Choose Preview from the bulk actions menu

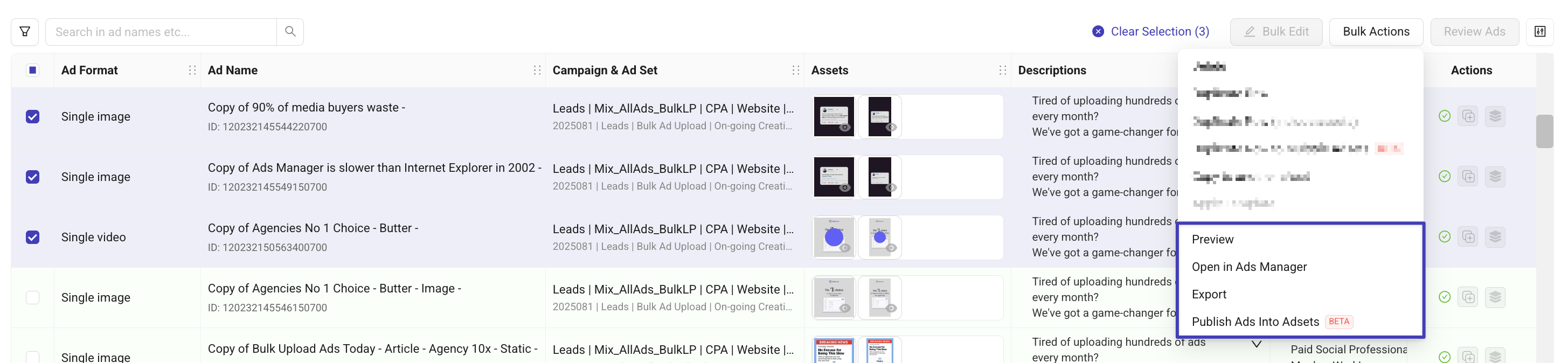[1212, 240]
